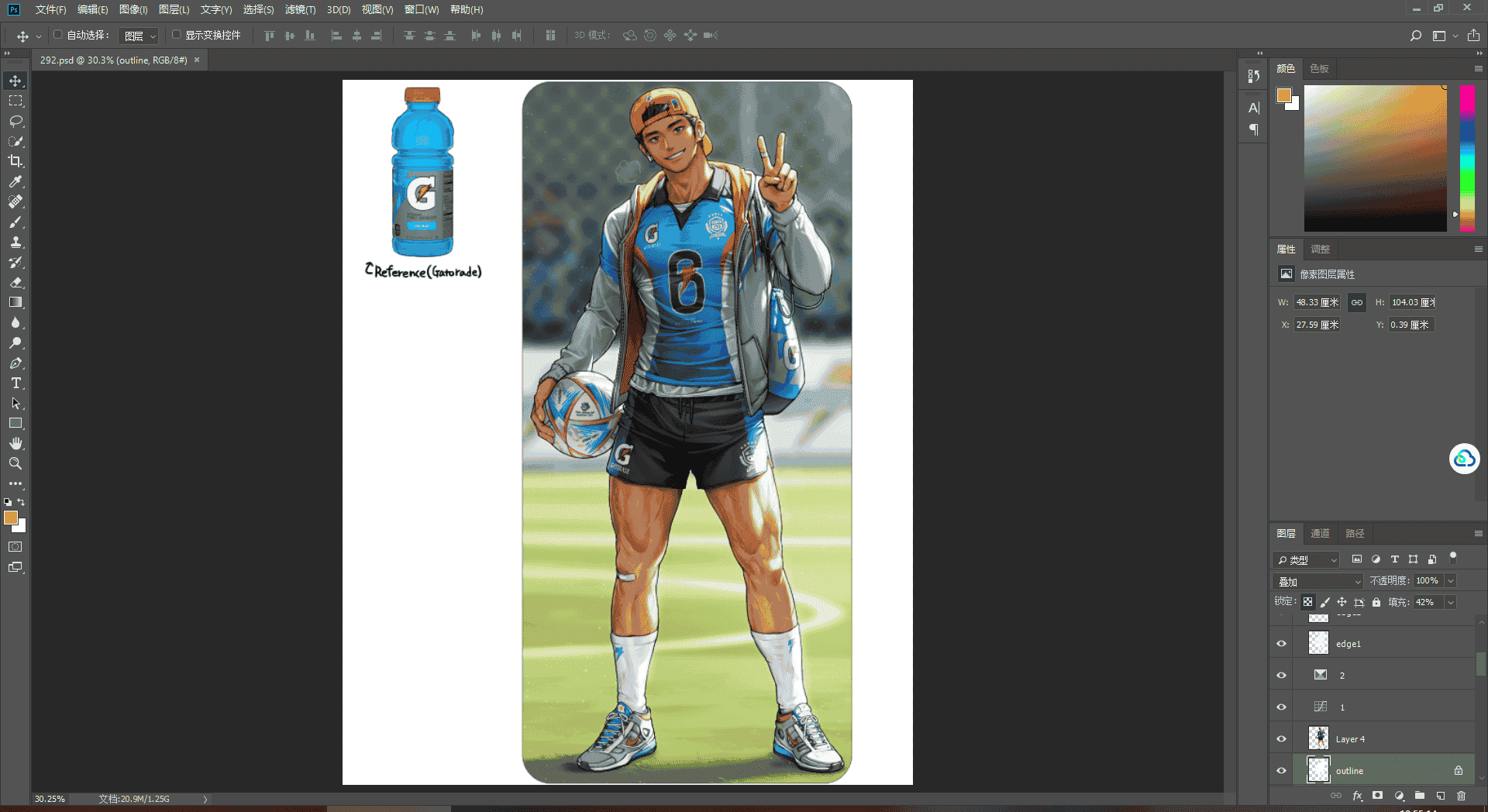
Task: Select the Brush tool
Action: coord(15,222)
